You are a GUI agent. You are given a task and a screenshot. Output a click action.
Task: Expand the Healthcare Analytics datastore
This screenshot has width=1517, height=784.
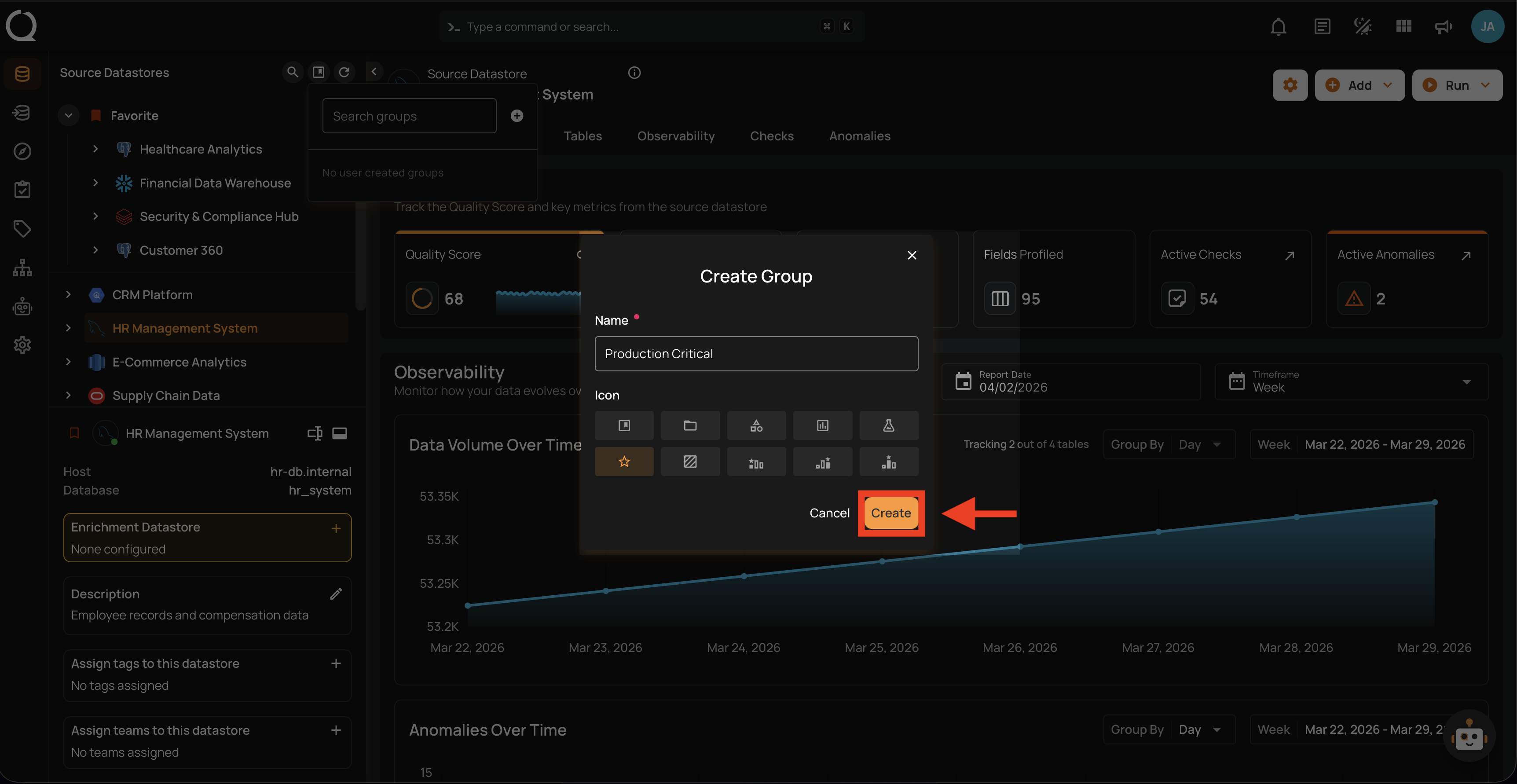point(96,149)
